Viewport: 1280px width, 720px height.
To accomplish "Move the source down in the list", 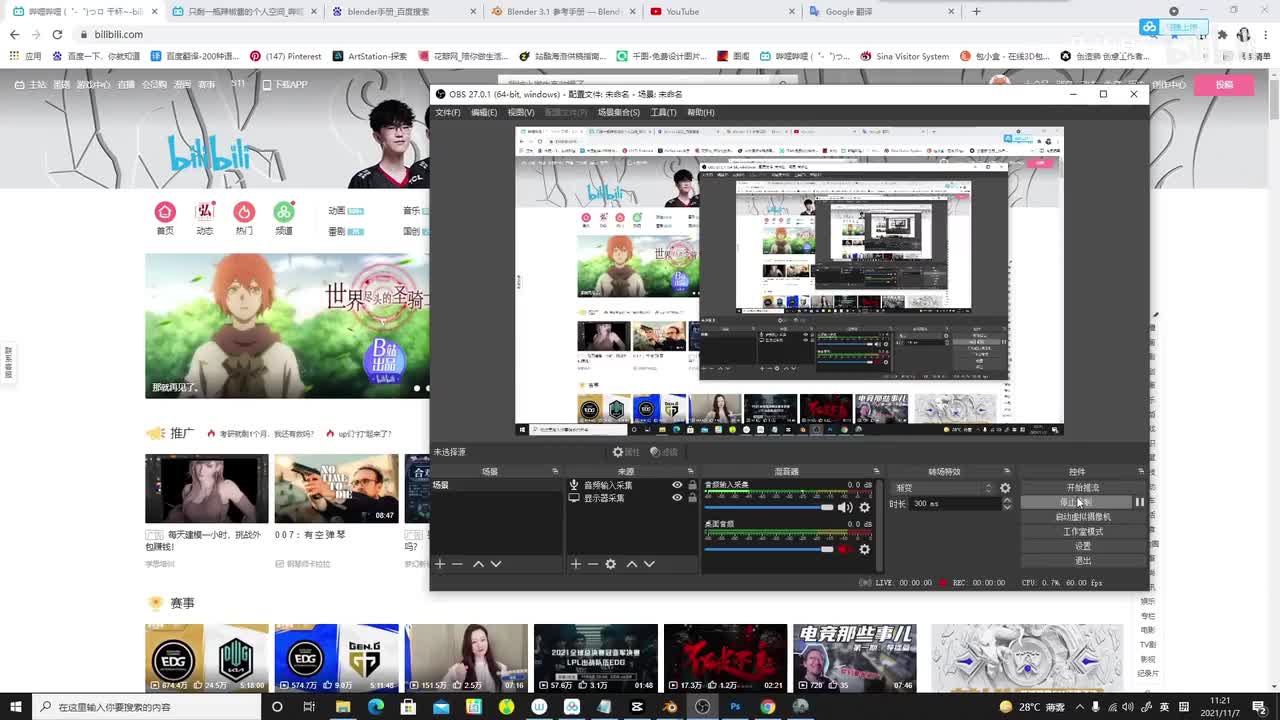I will click(x=649, y=564).
